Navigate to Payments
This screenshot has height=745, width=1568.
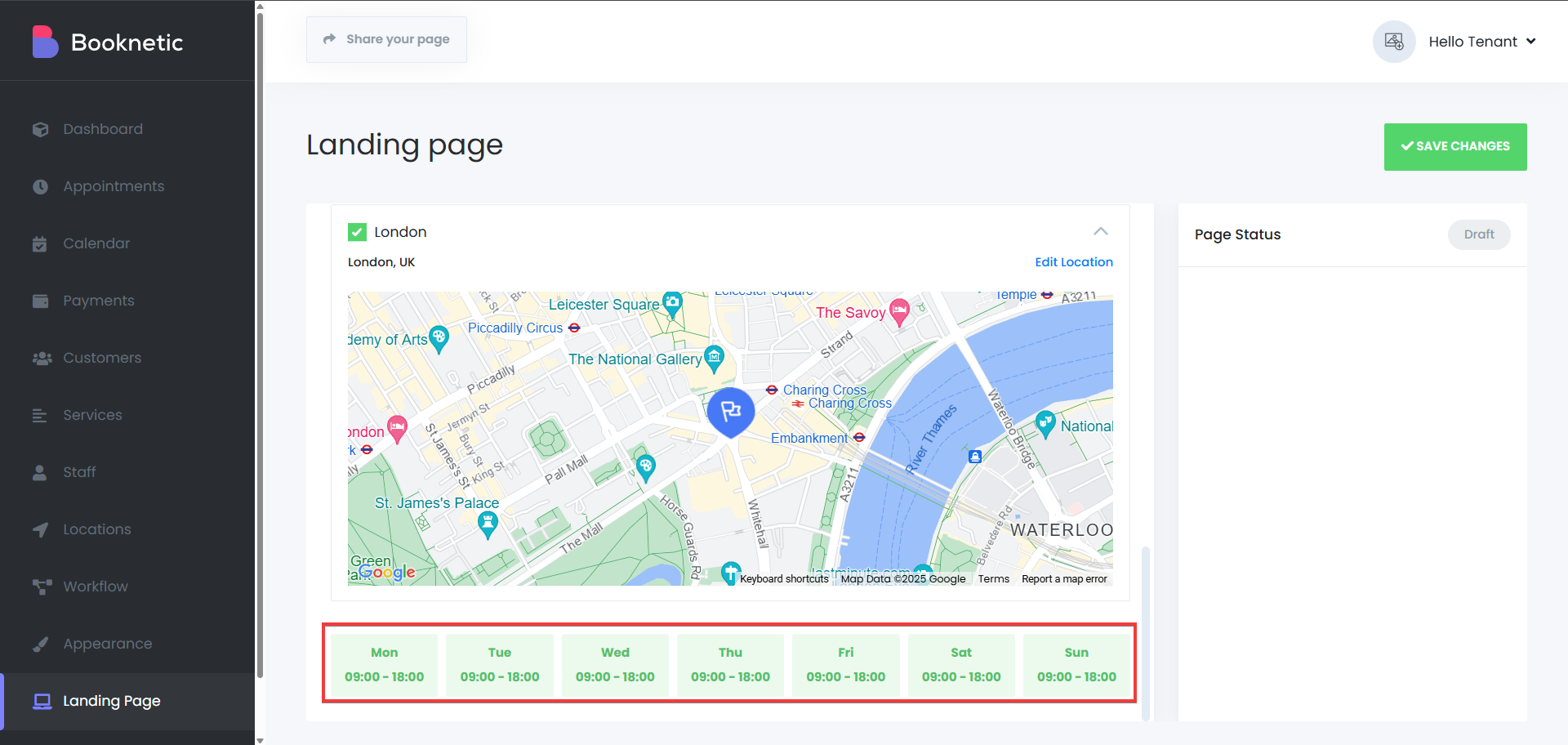[128, 301]
